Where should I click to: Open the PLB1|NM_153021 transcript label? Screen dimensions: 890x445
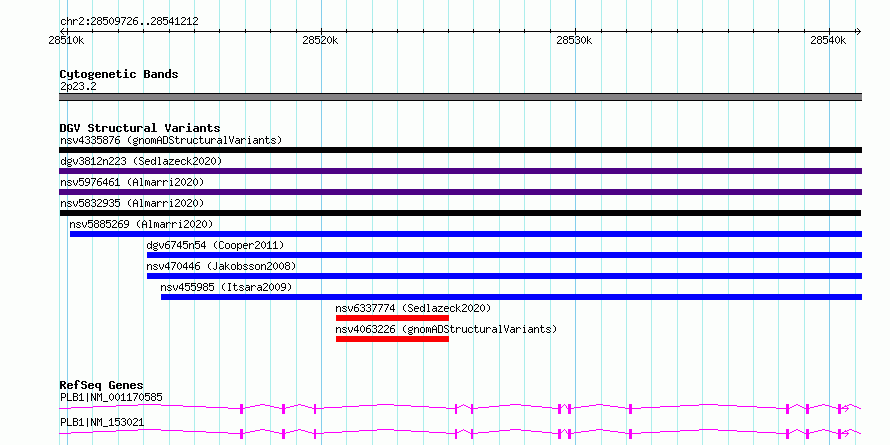coord(102,422)
